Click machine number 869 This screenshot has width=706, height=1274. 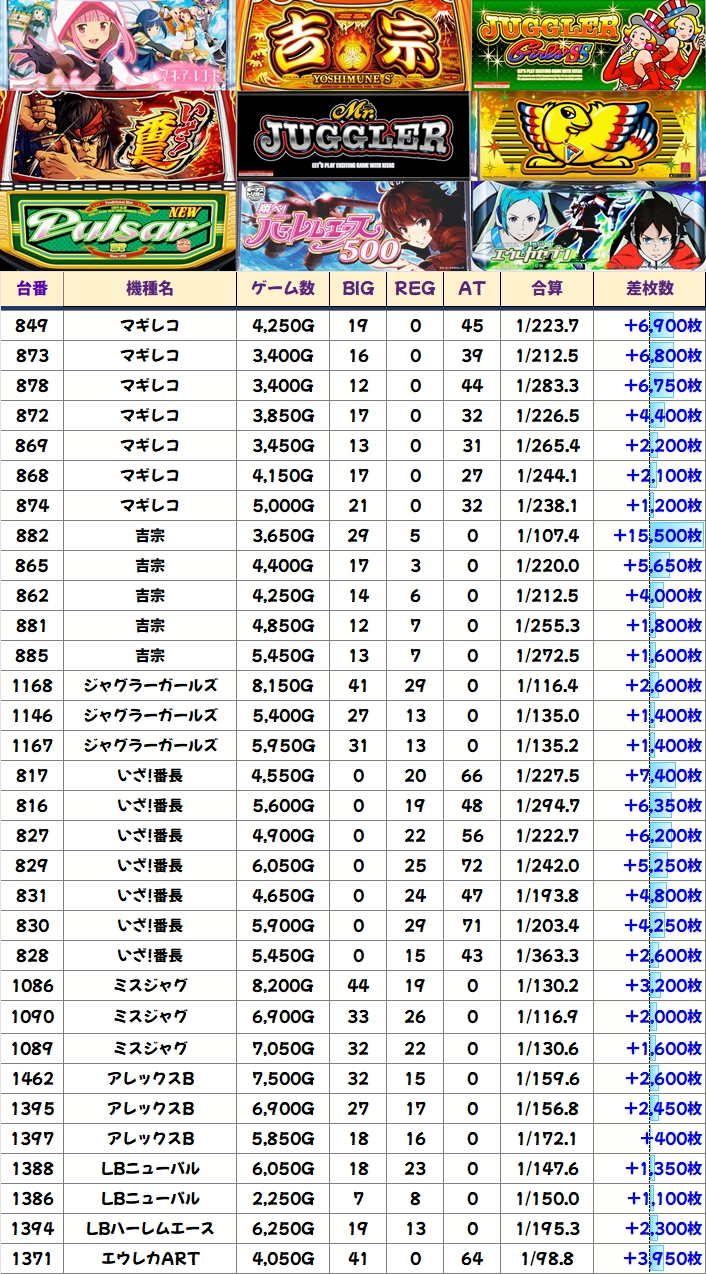(32, 445)
